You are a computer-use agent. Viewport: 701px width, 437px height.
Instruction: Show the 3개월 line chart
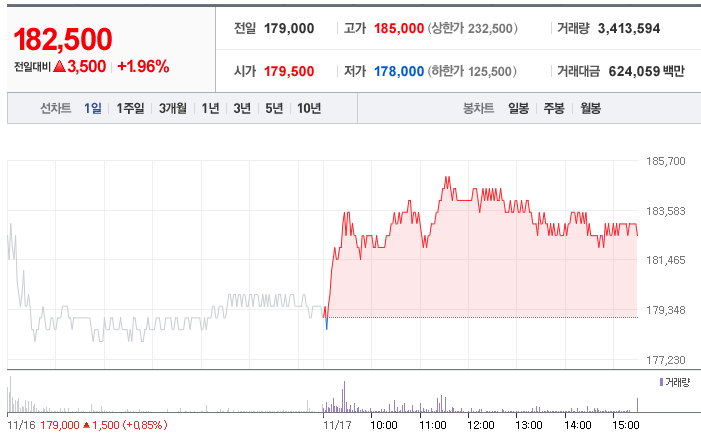[x=173, y=108]
